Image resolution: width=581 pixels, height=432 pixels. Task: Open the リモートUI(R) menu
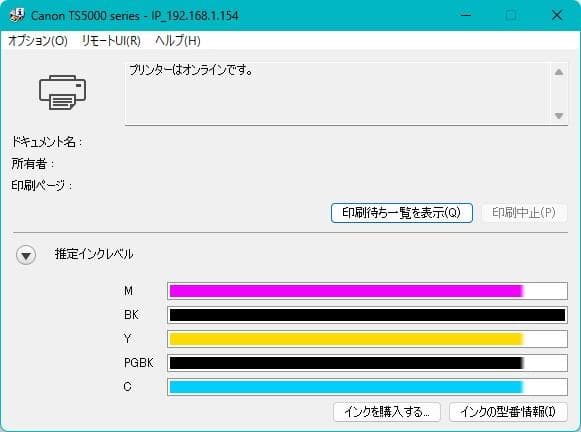click(x=111, y=40)
